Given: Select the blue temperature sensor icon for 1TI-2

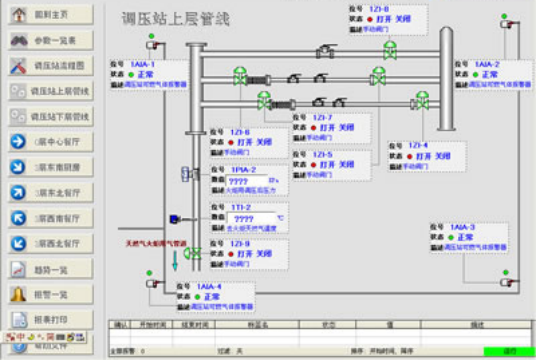Looking at the screenshot, I should pos(175,219).
